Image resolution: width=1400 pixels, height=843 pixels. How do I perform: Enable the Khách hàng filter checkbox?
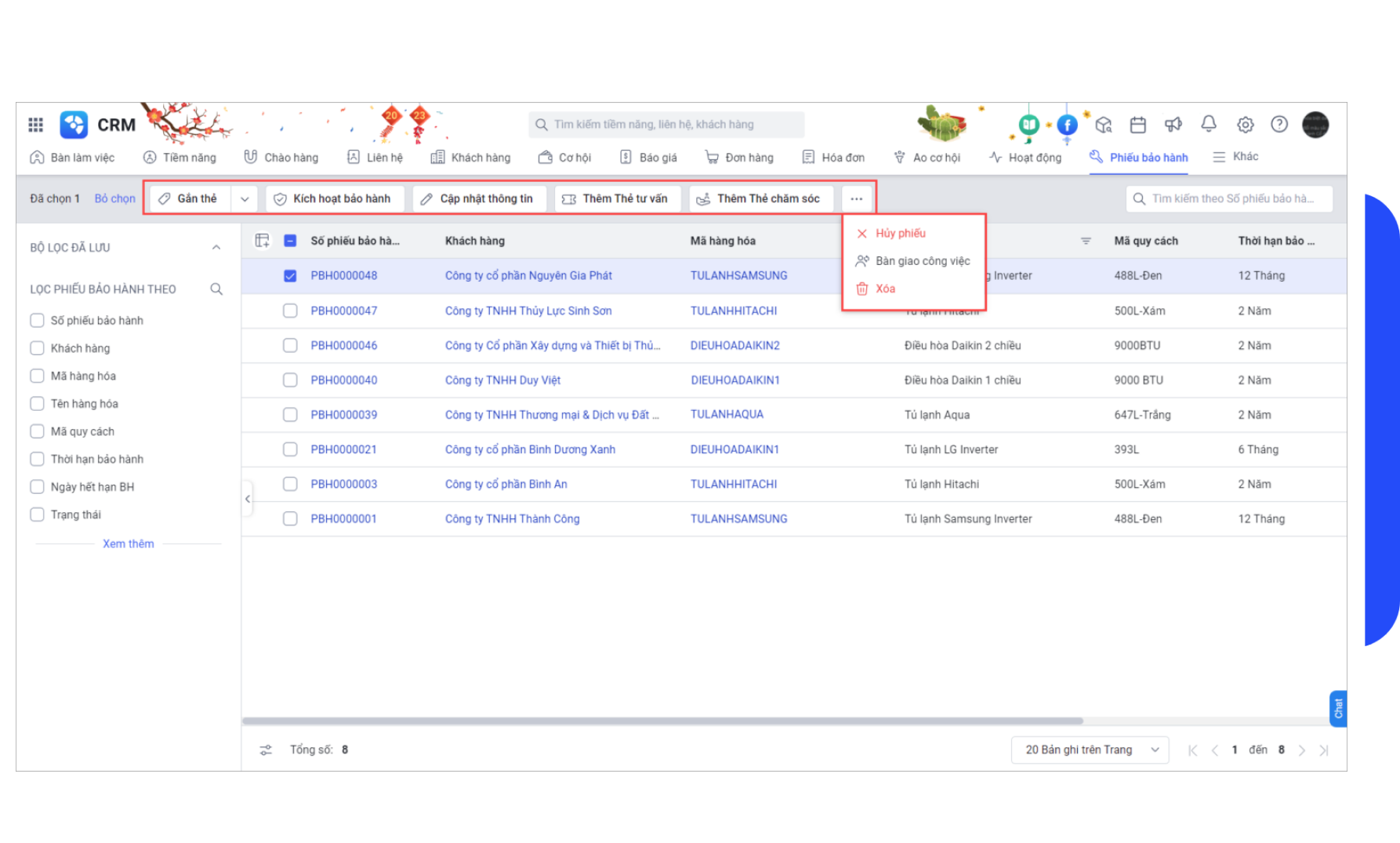[x=37, y=348]
